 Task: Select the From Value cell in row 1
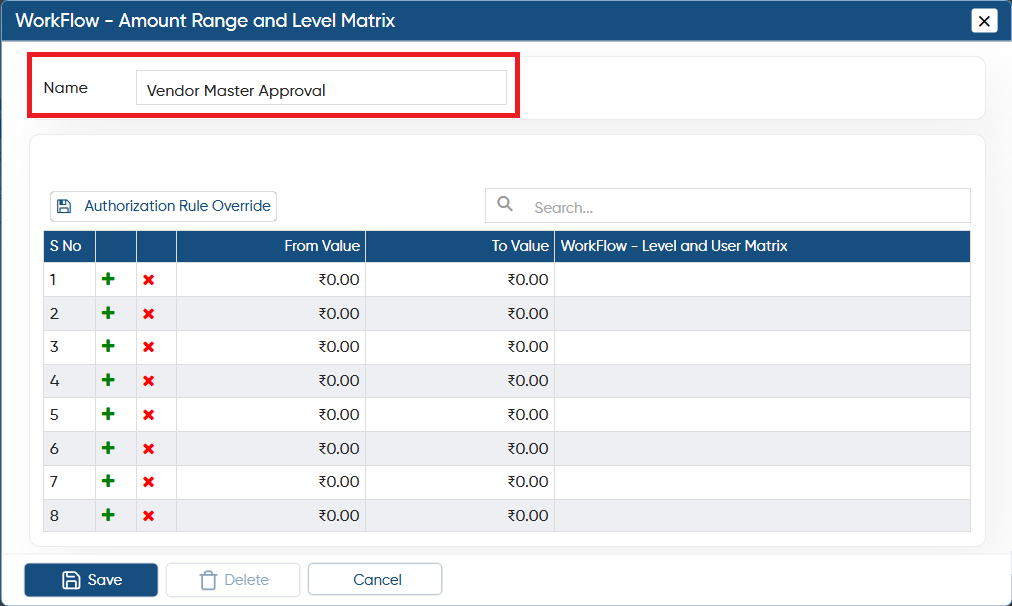point(271,279)
